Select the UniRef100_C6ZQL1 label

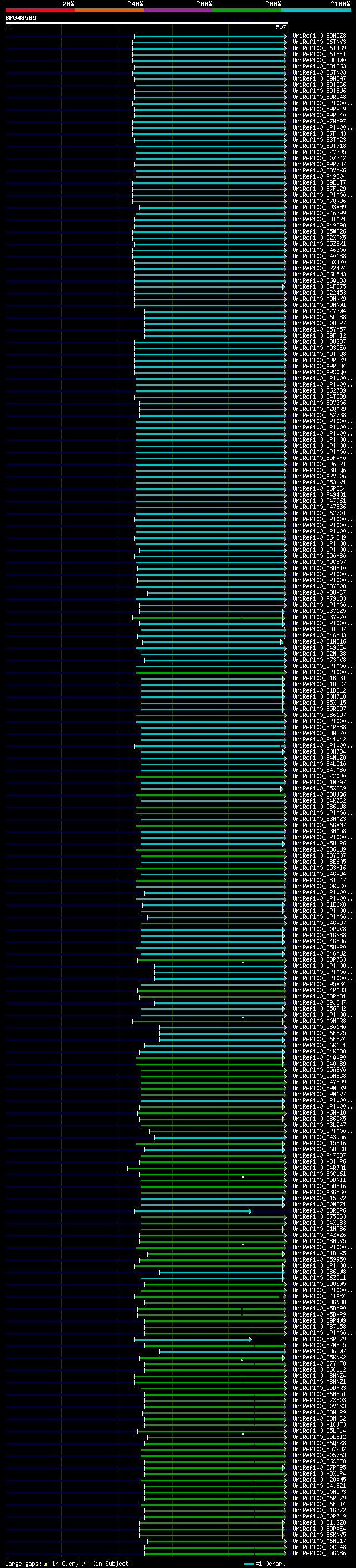pos(319,1278)
